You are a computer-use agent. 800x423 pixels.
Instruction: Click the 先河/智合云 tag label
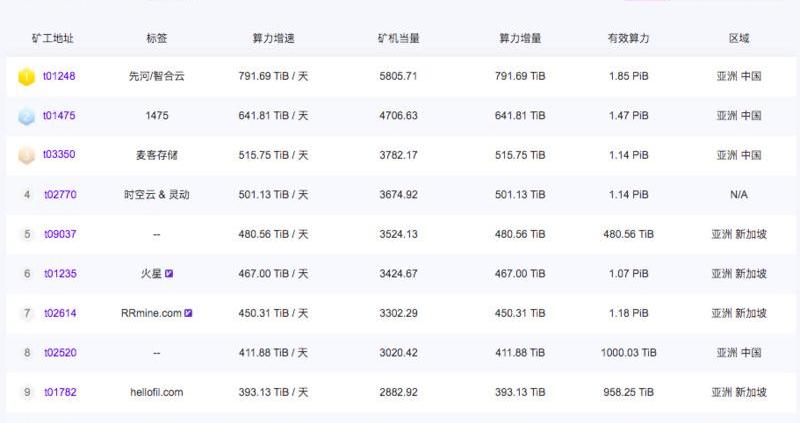[156, 76]
